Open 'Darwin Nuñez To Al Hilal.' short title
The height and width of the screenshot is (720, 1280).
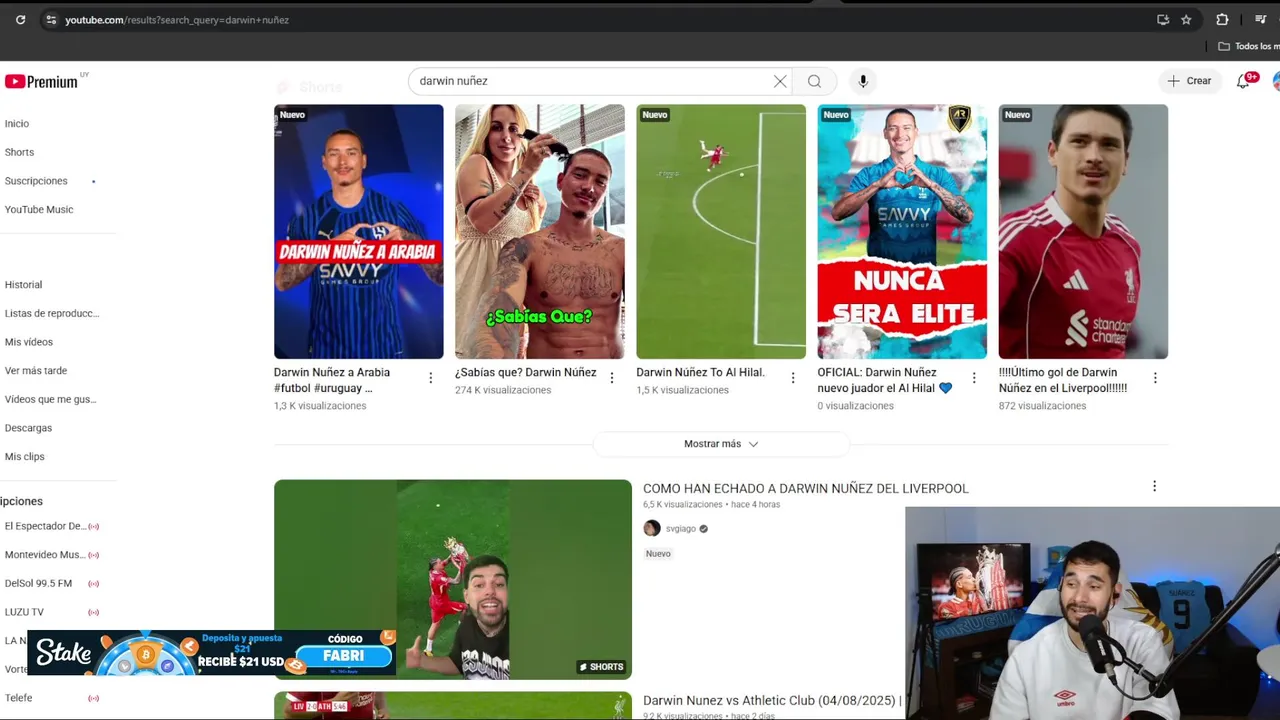coord(700,372)
